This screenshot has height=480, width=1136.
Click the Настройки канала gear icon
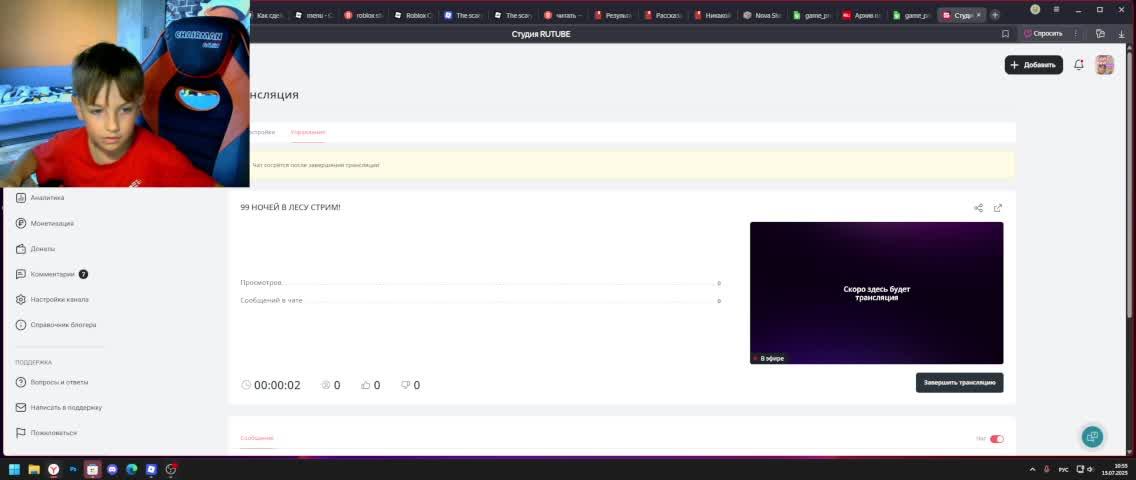pyautogui.click(x=21, y=300)
